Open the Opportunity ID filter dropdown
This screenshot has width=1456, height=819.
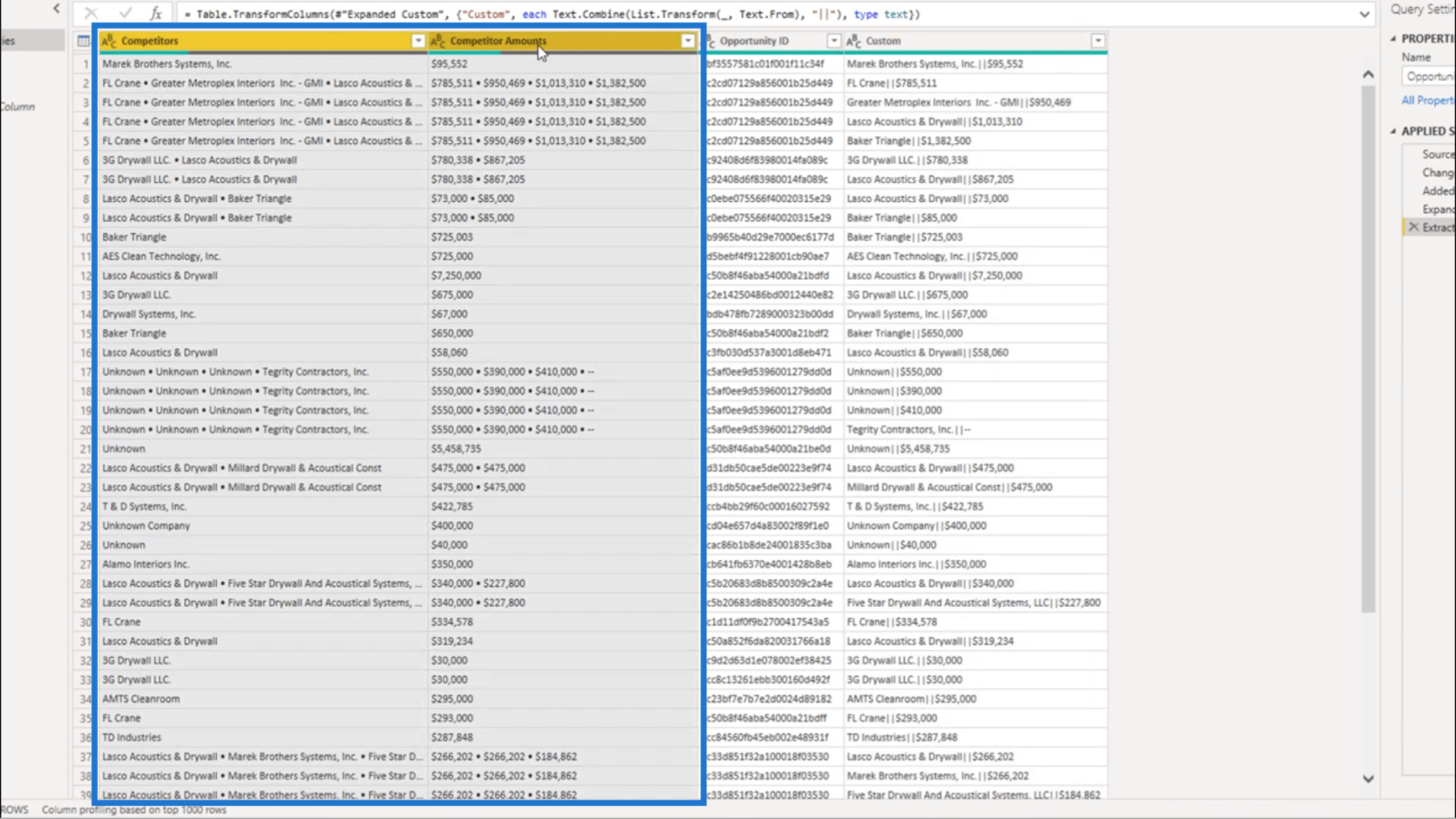pos(834,41)
